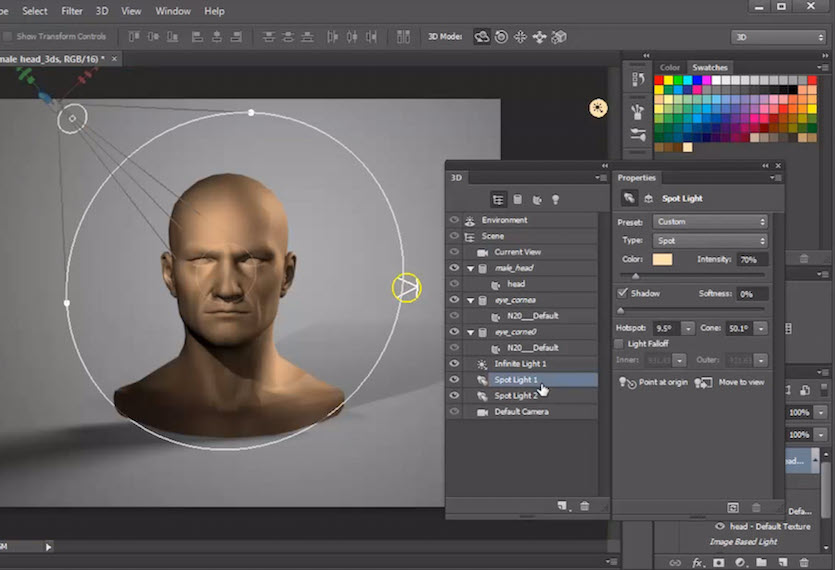
Task: Select the Scene item
Action: point(493,235)
